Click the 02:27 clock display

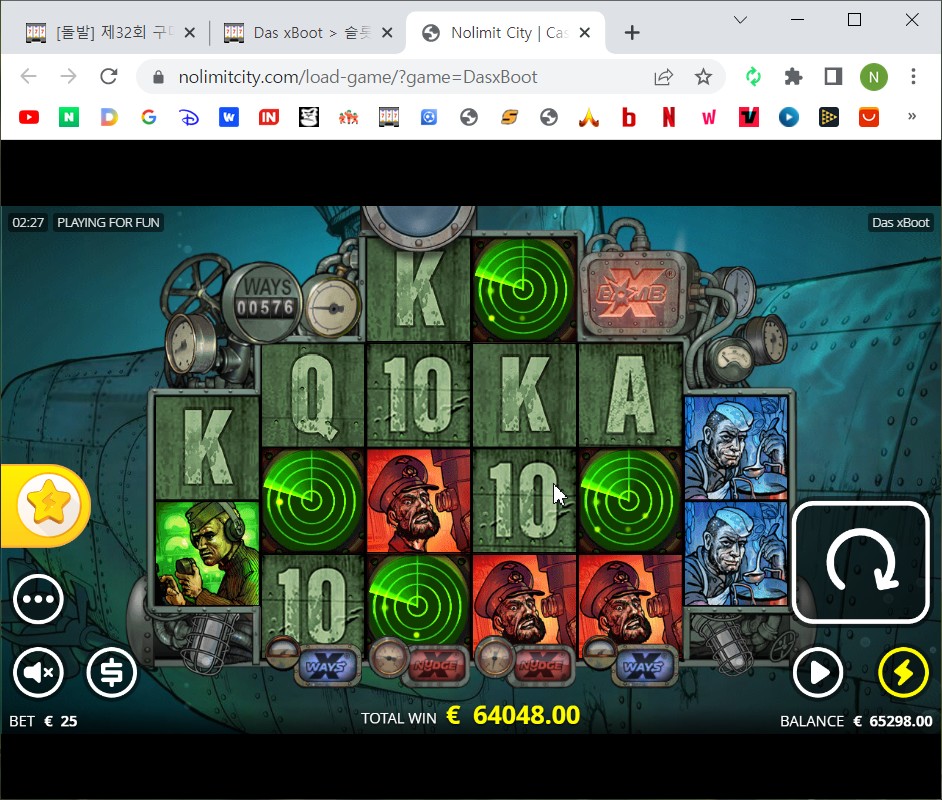point(28,223)
